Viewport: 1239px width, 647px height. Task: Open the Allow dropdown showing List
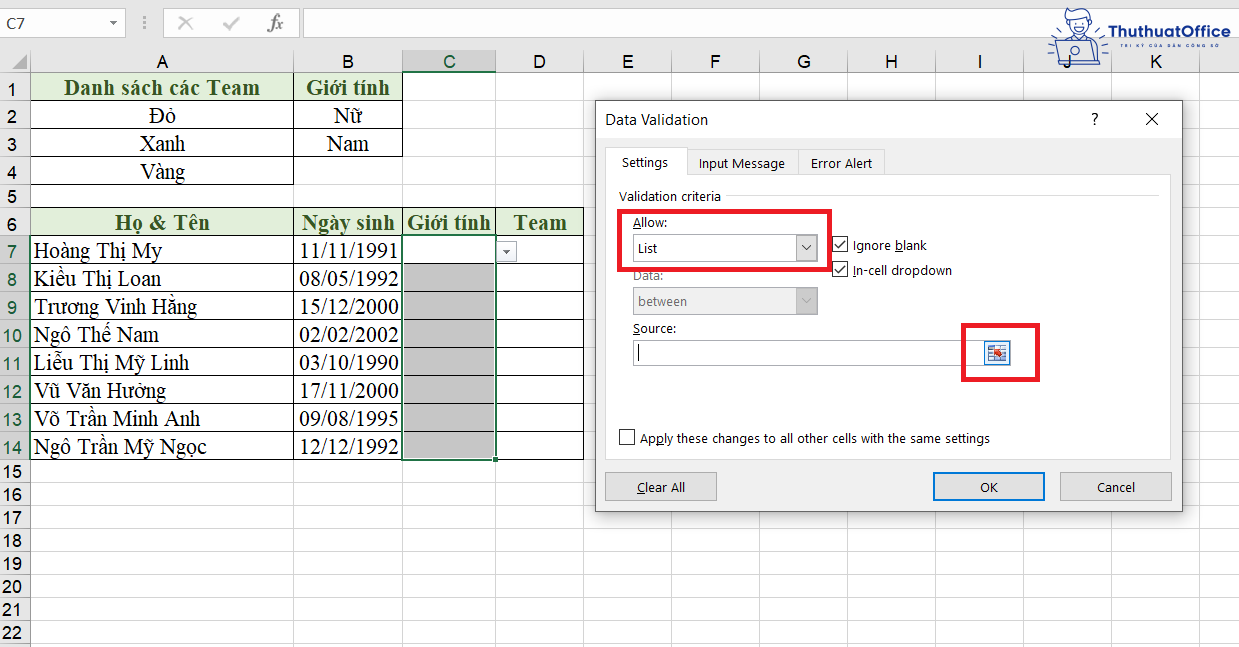[805, 248]
